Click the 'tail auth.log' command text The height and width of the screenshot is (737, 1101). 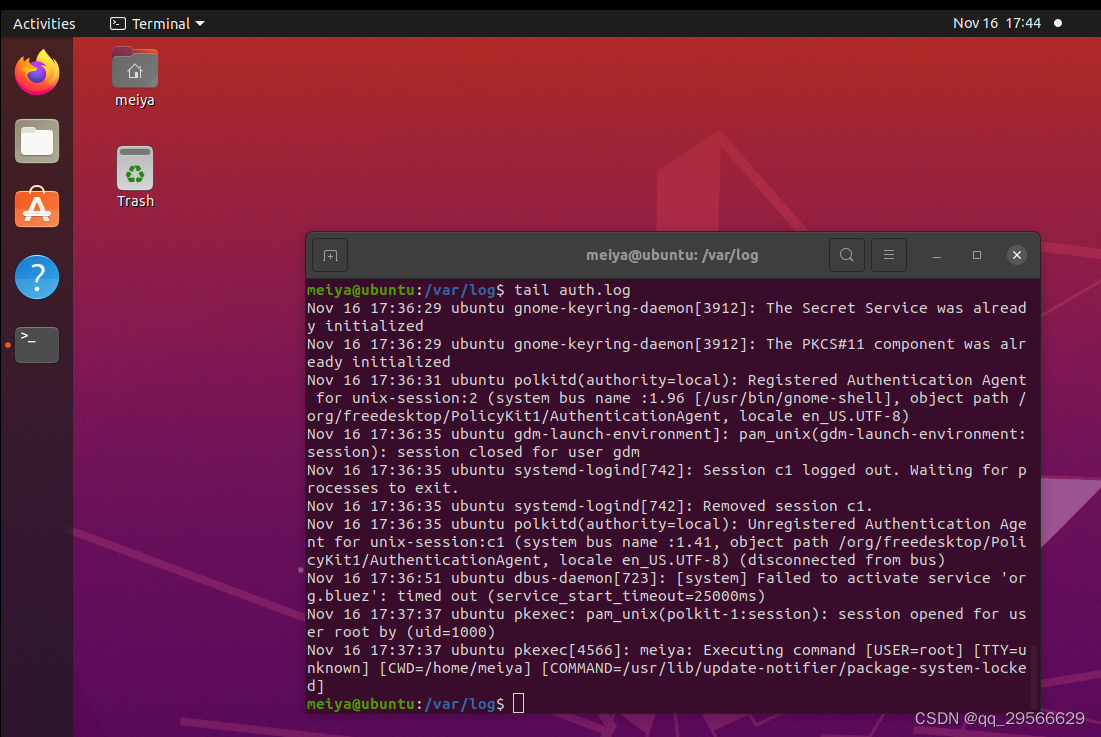pos(572,290)
